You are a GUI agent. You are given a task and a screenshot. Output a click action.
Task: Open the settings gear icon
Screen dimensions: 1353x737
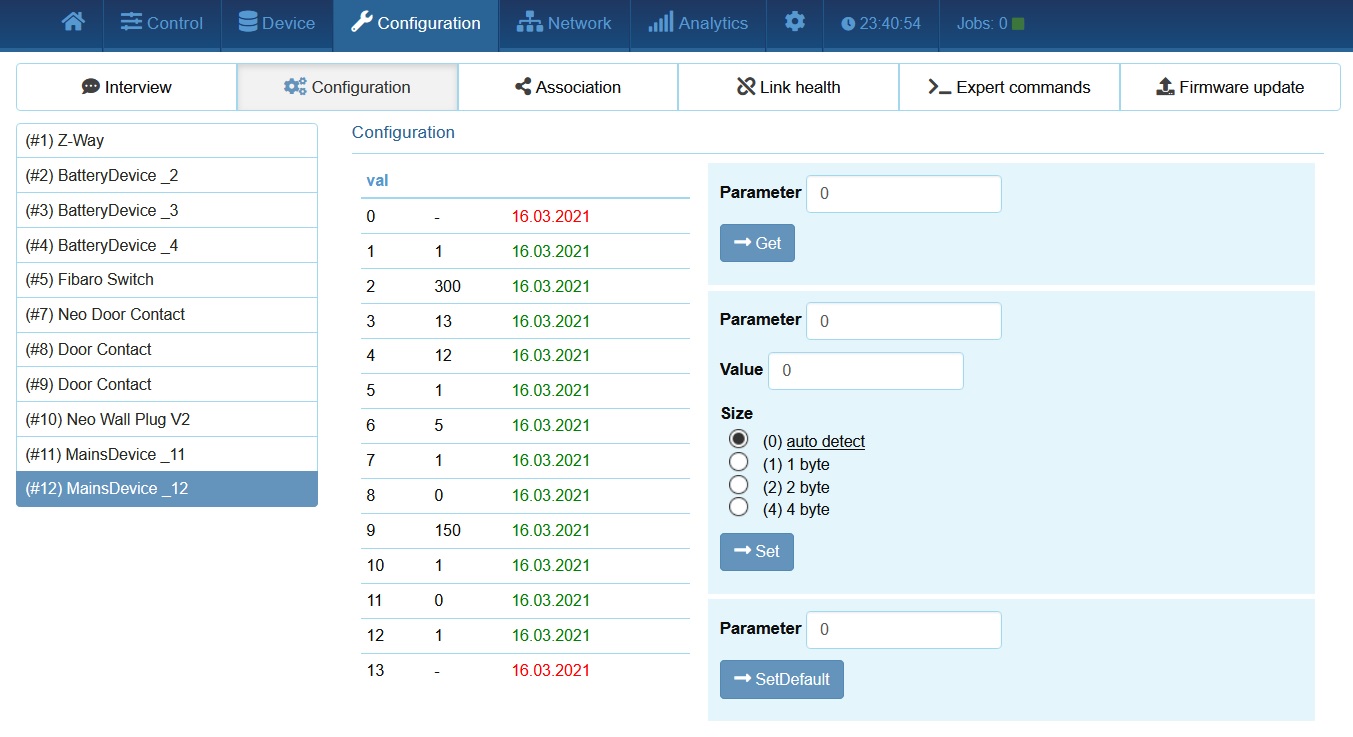794,22
